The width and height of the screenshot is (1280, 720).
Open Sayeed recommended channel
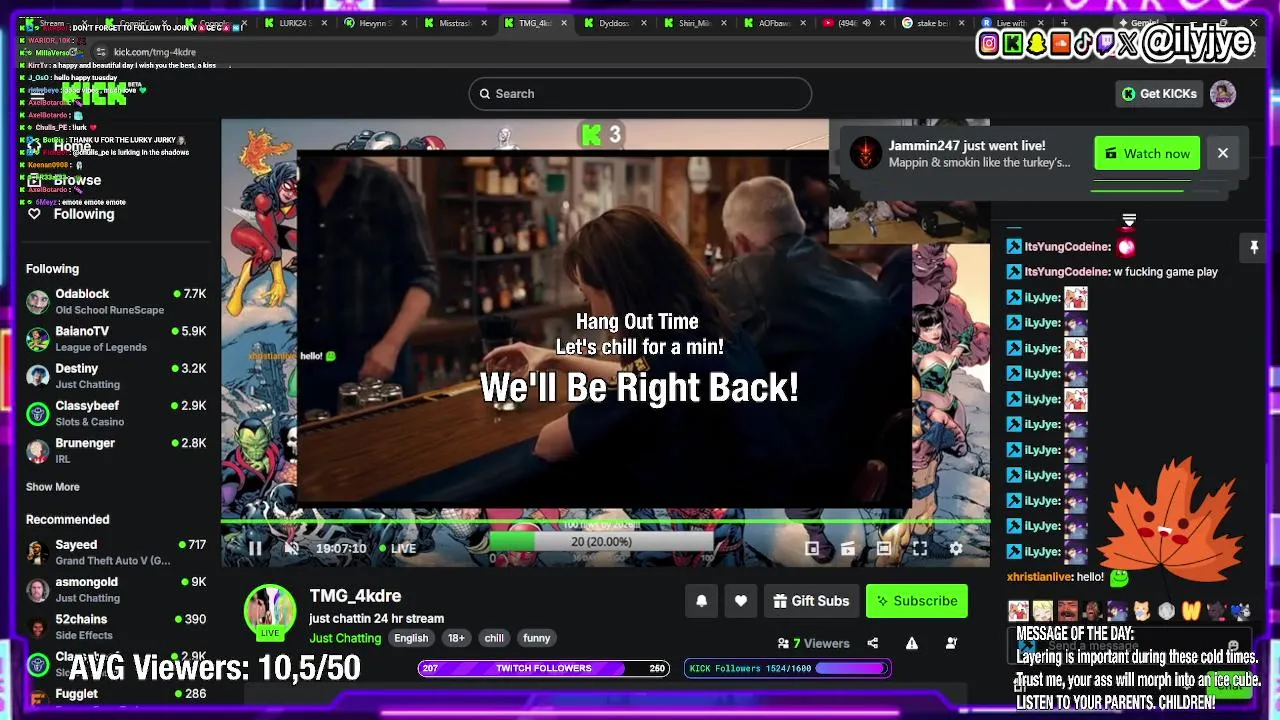116,552
